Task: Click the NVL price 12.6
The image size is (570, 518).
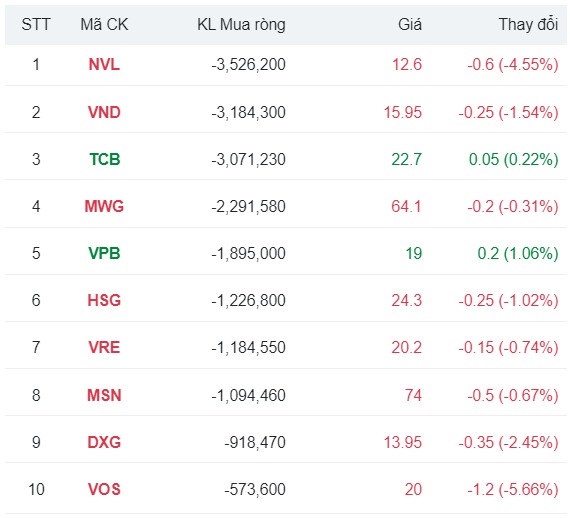Action: (407, 65)
